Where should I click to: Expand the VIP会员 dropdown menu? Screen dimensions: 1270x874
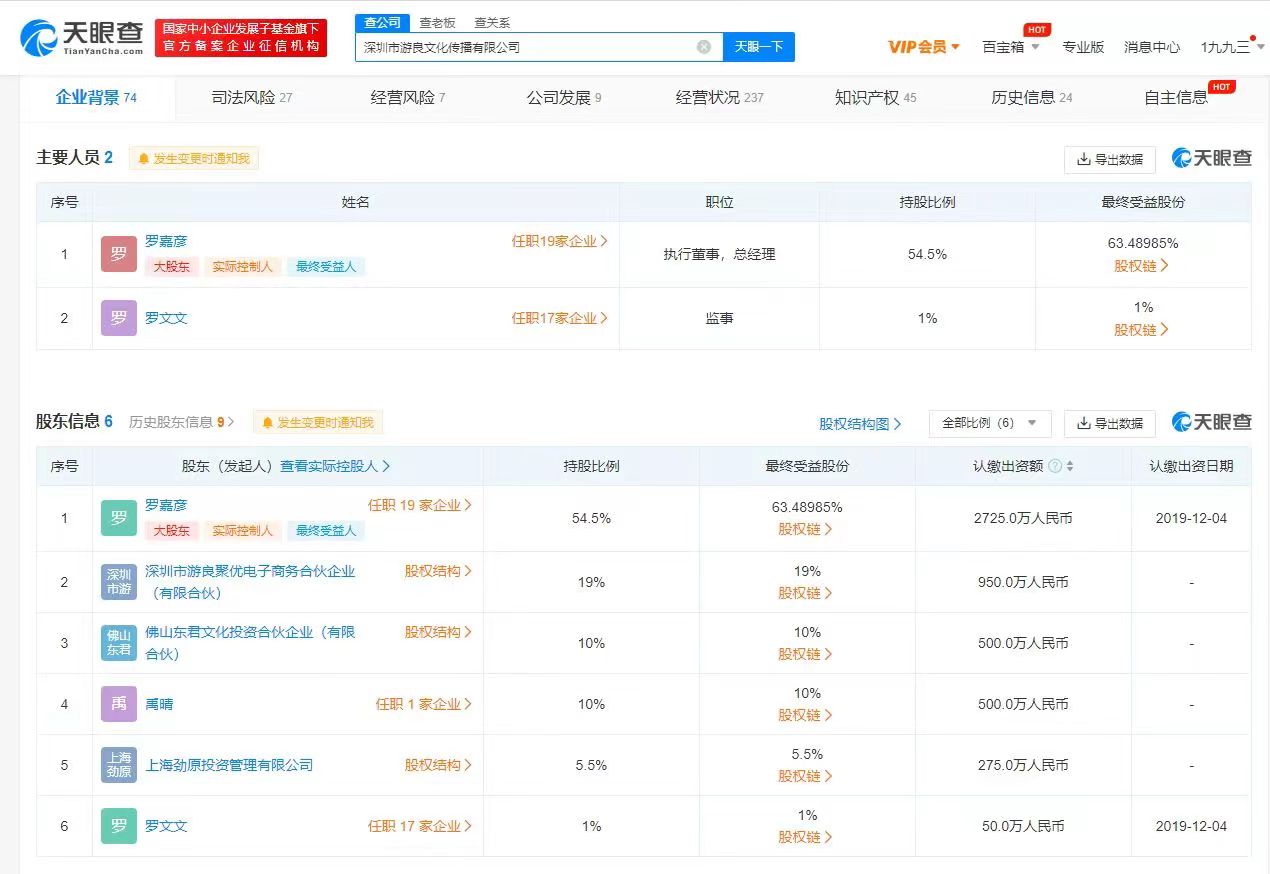click(921, 46)
